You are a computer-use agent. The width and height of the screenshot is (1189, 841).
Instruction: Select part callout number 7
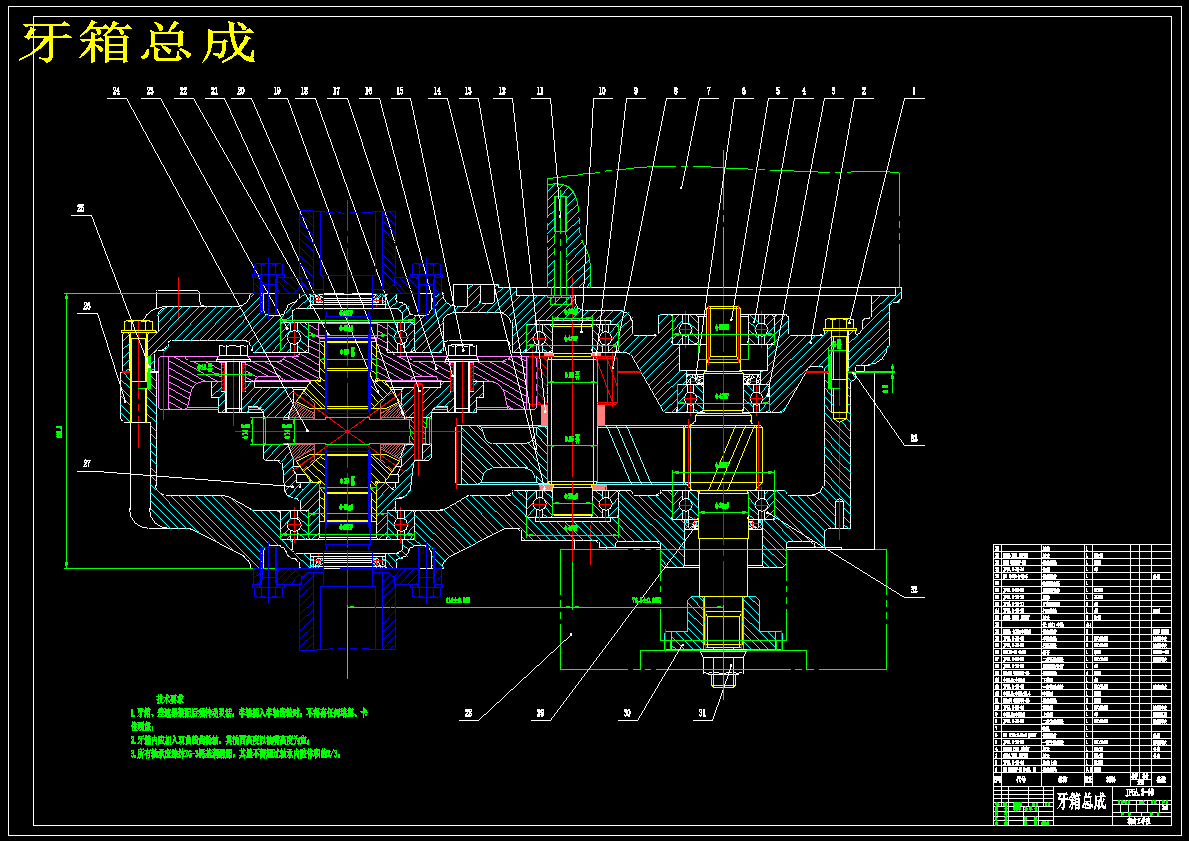[709, 91]
